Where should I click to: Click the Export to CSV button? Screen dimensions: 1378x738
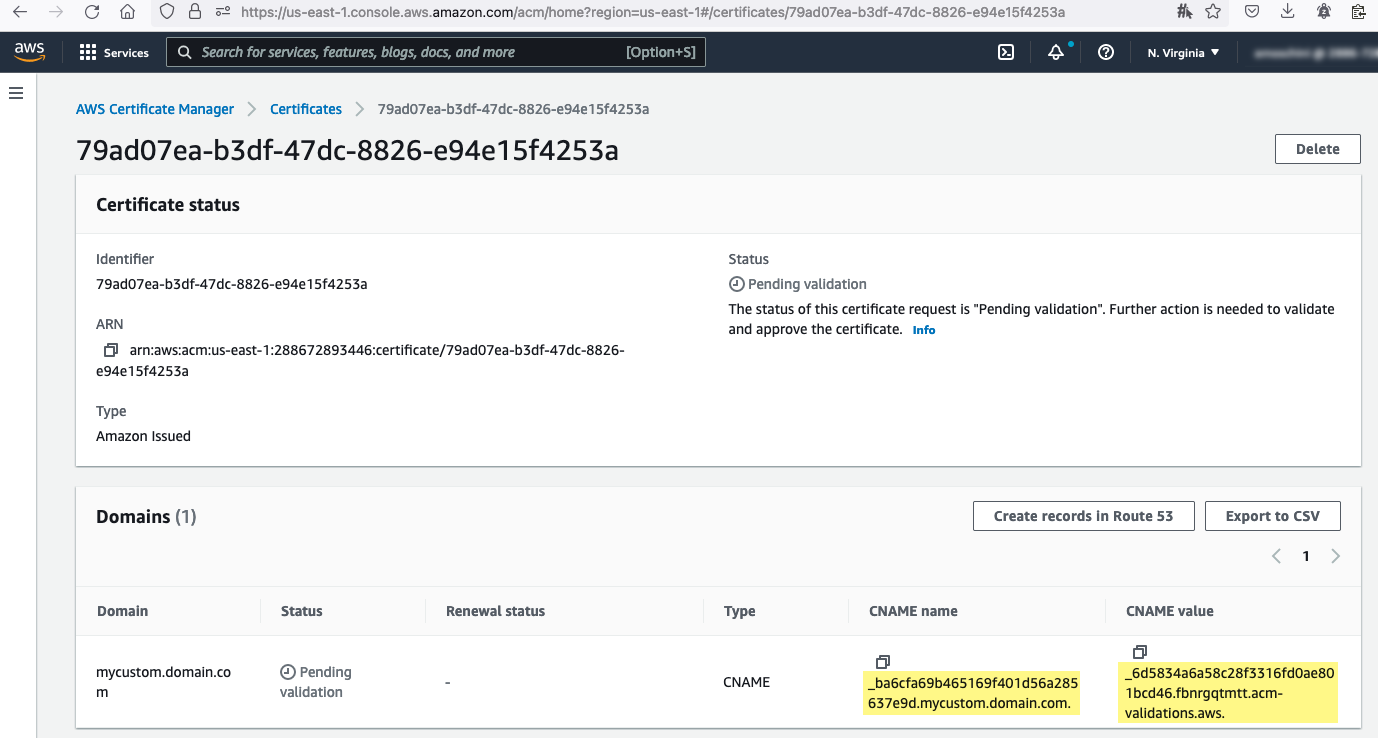coord(1273,516)
